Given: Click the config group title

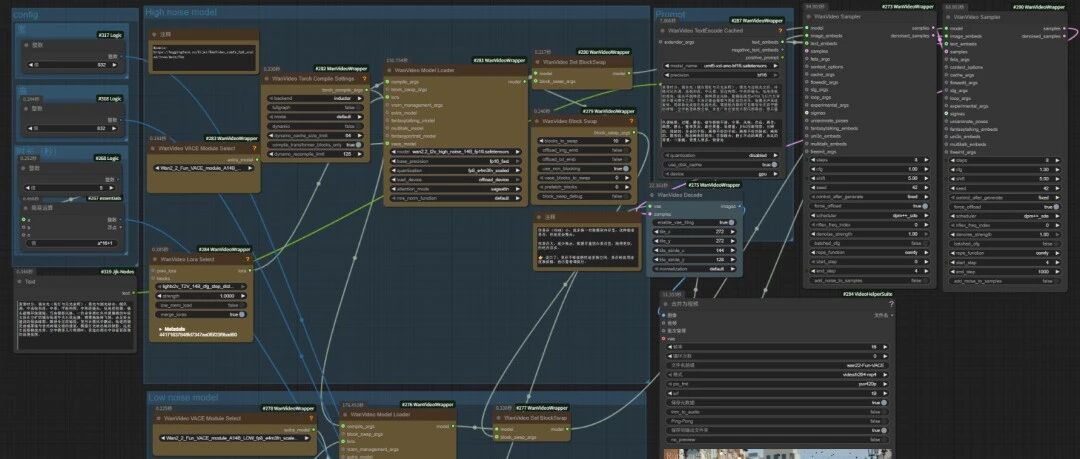Looking at the screenshot, I should pyautogui.click(x=25, y=14).
